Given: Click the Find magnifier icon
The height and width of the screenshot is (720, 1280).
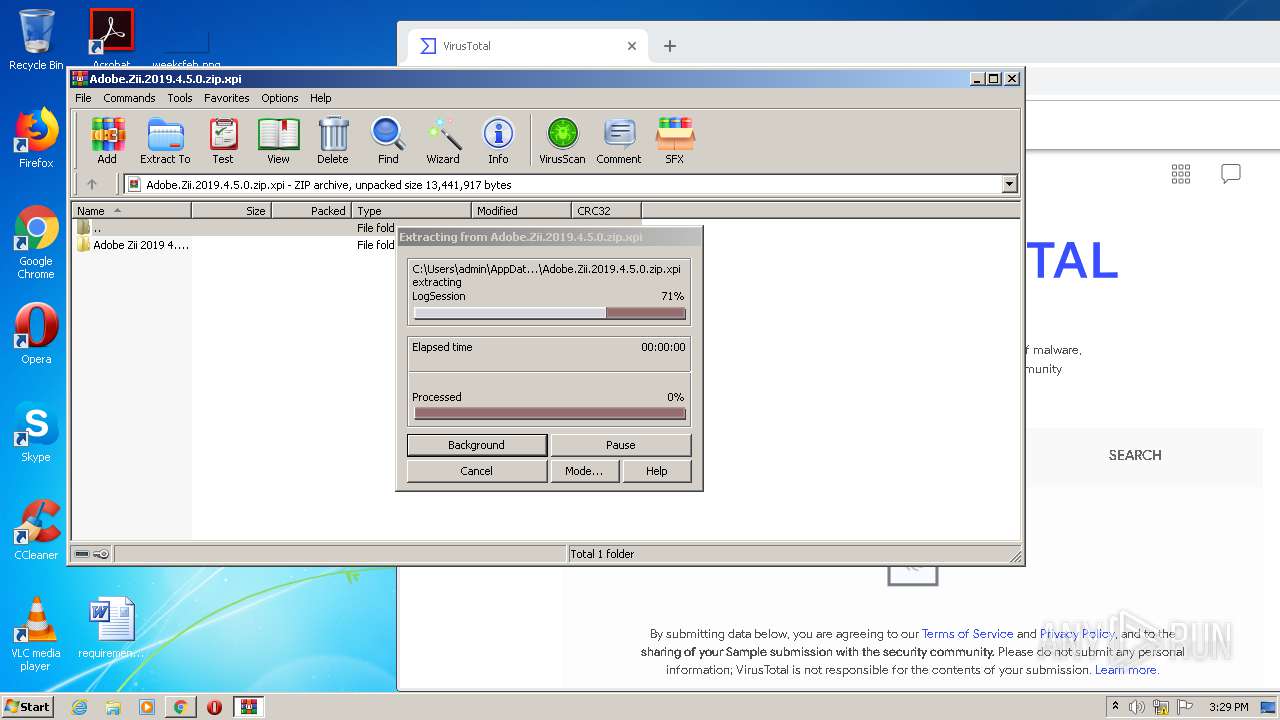Looking at the screenshot, I should 388,140.
